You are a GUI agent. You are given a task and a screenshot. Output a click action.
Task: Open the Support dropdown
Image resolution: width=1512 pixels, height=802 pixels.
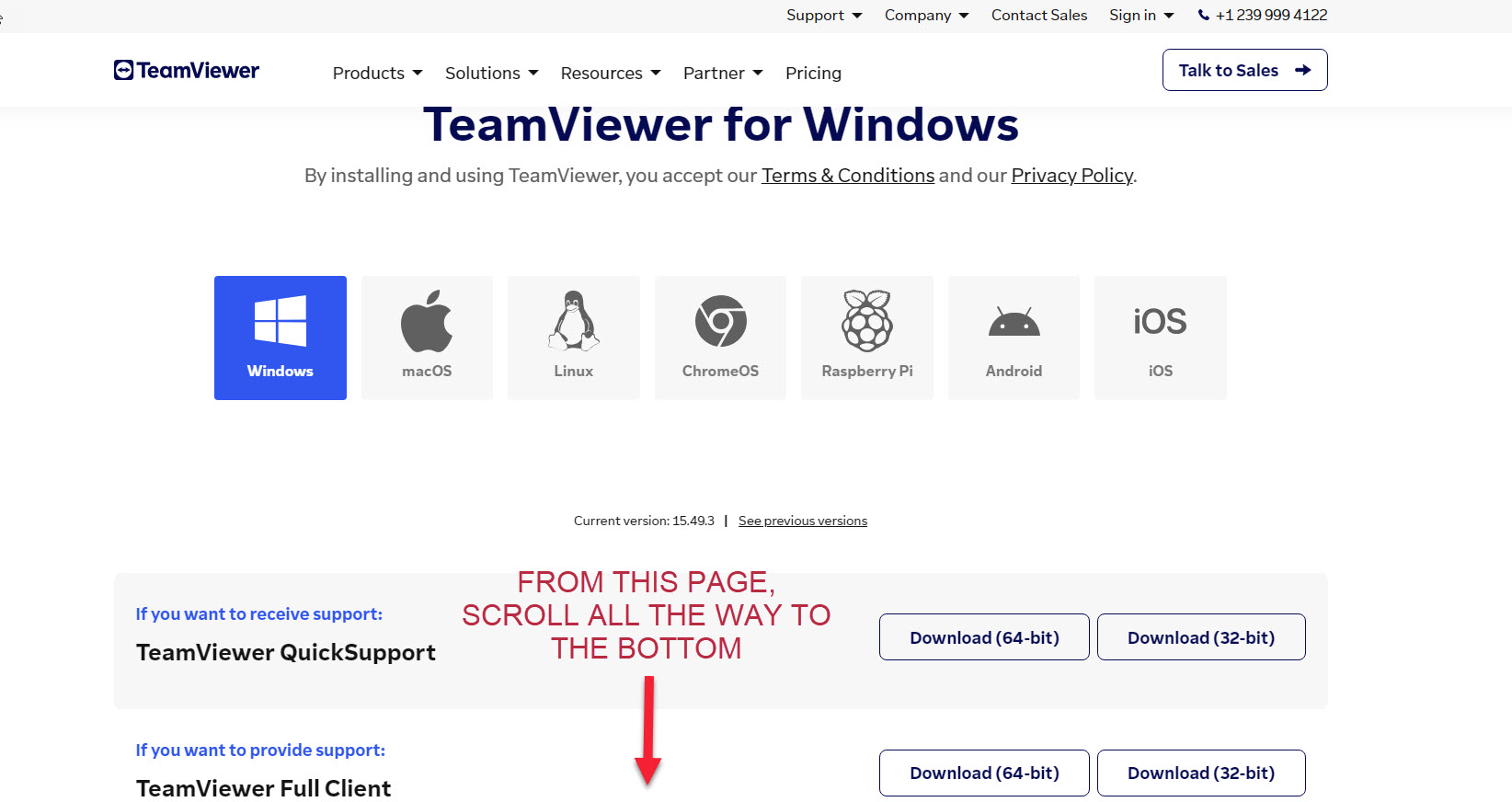824,15
